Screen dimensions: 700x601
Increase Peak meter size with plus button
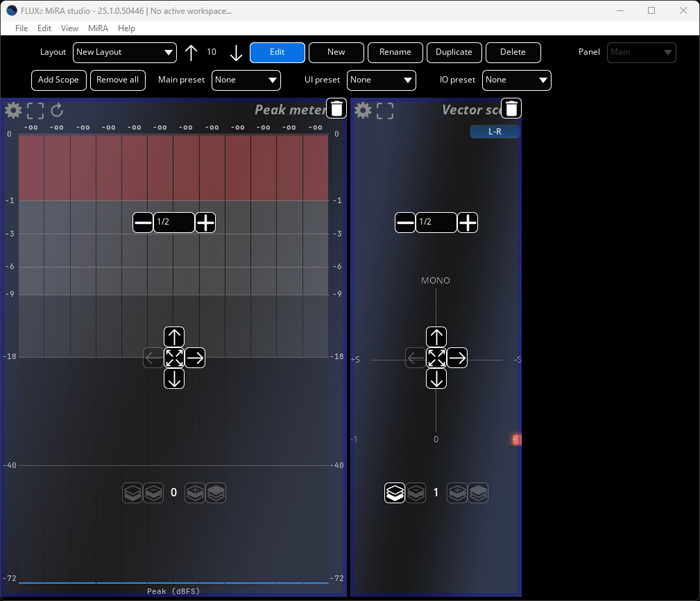205,222
